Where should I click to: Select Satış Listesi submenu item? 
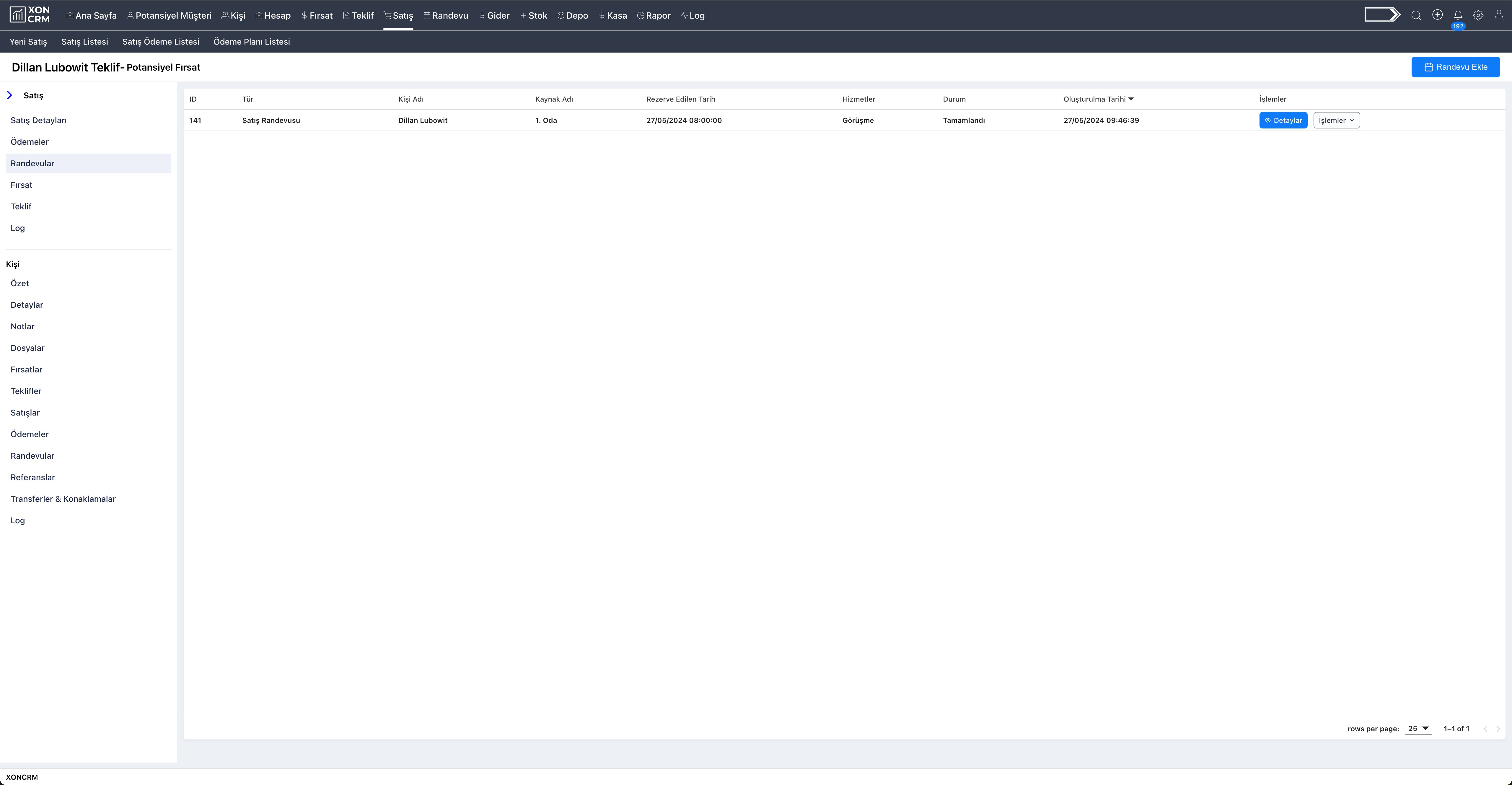click(84, 42)
